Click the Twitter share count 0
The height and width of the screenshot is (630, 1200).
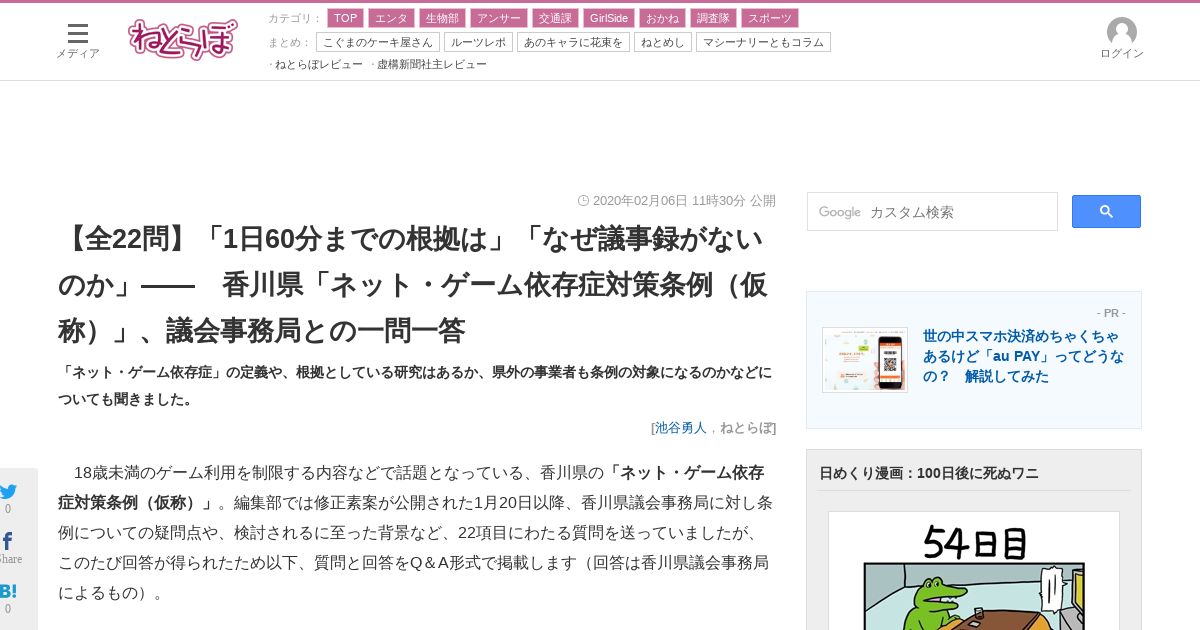point(8,509)
